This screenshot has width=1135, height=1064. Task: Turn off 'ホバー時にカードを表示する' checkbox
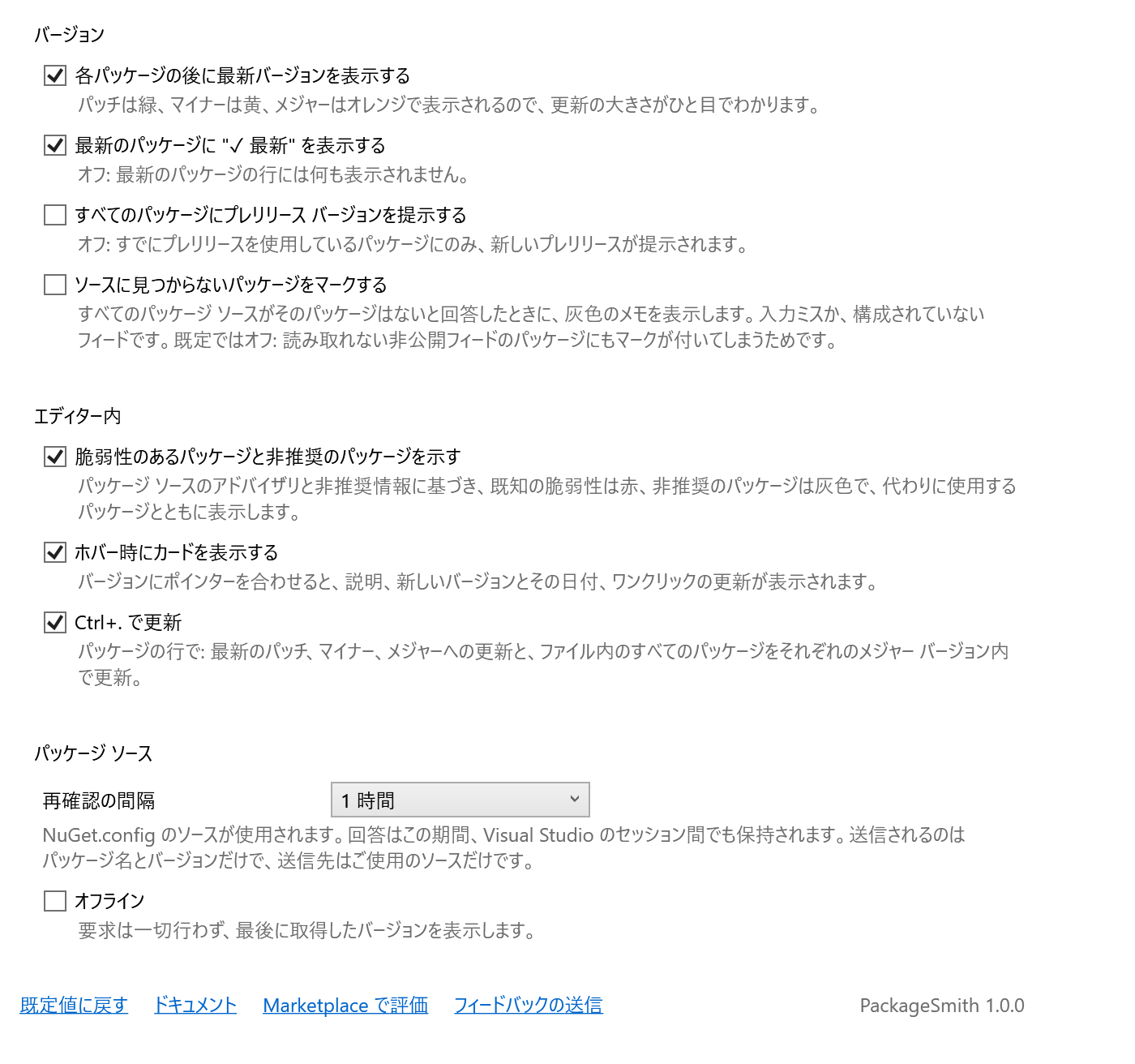click(55, 552)
